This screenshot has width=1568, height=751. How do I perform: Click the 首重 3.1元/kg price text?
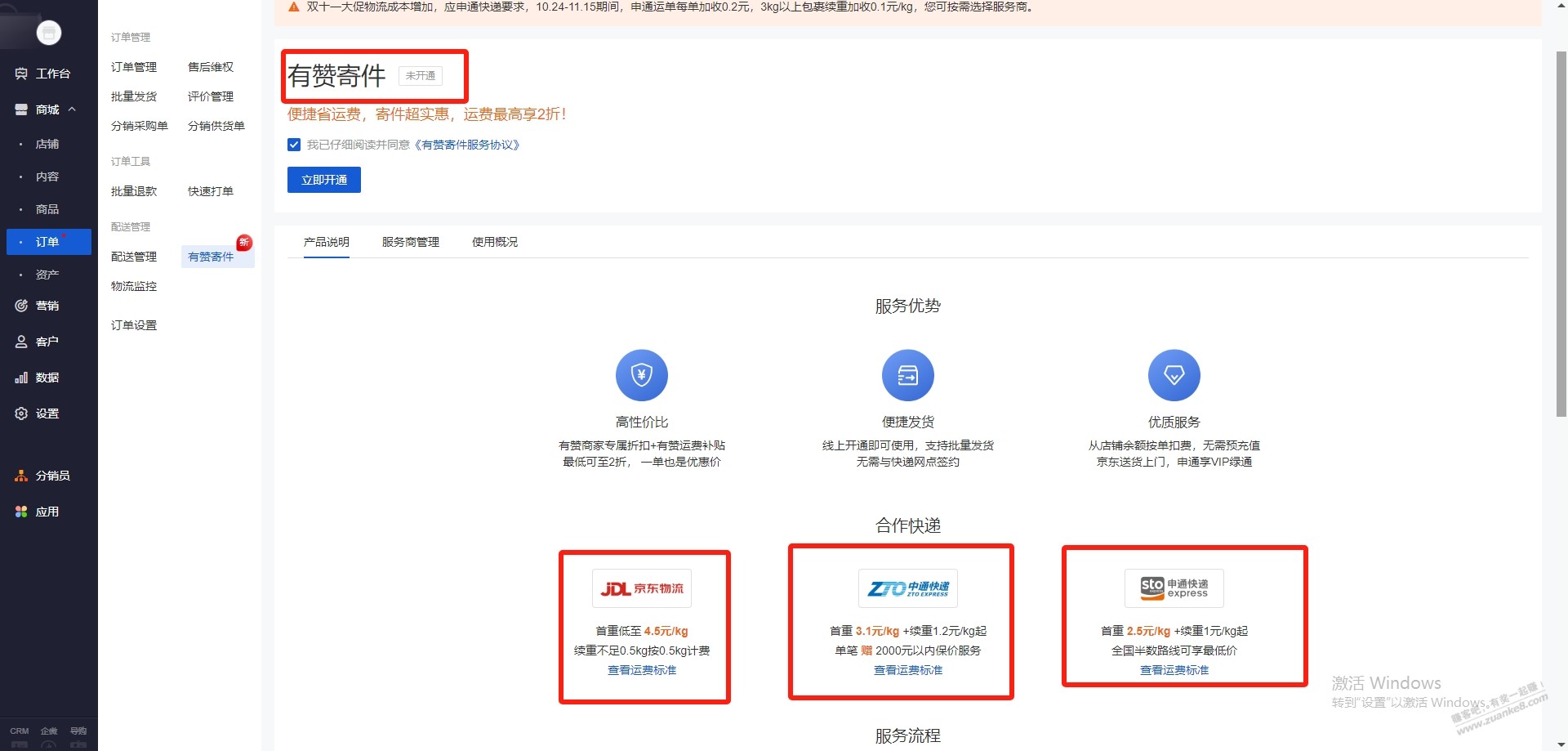tap(865, 631)
